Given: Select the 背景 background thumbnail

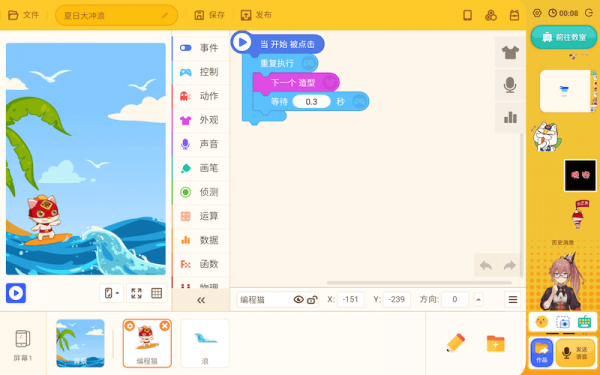Looking at the screenshot, I should pos(80,343).
